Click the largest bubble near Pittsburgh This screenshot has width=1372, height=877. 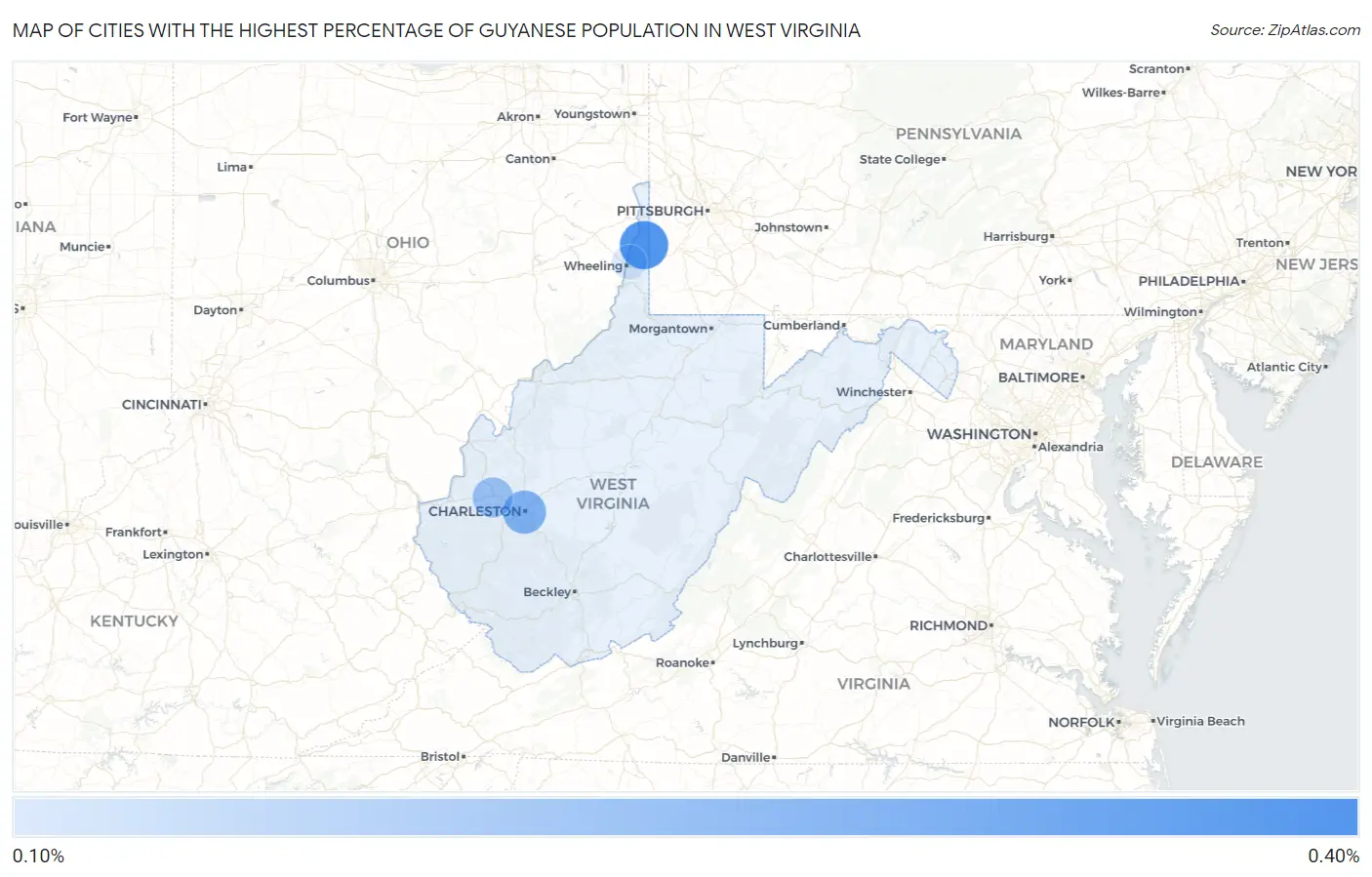coord(644,245)
